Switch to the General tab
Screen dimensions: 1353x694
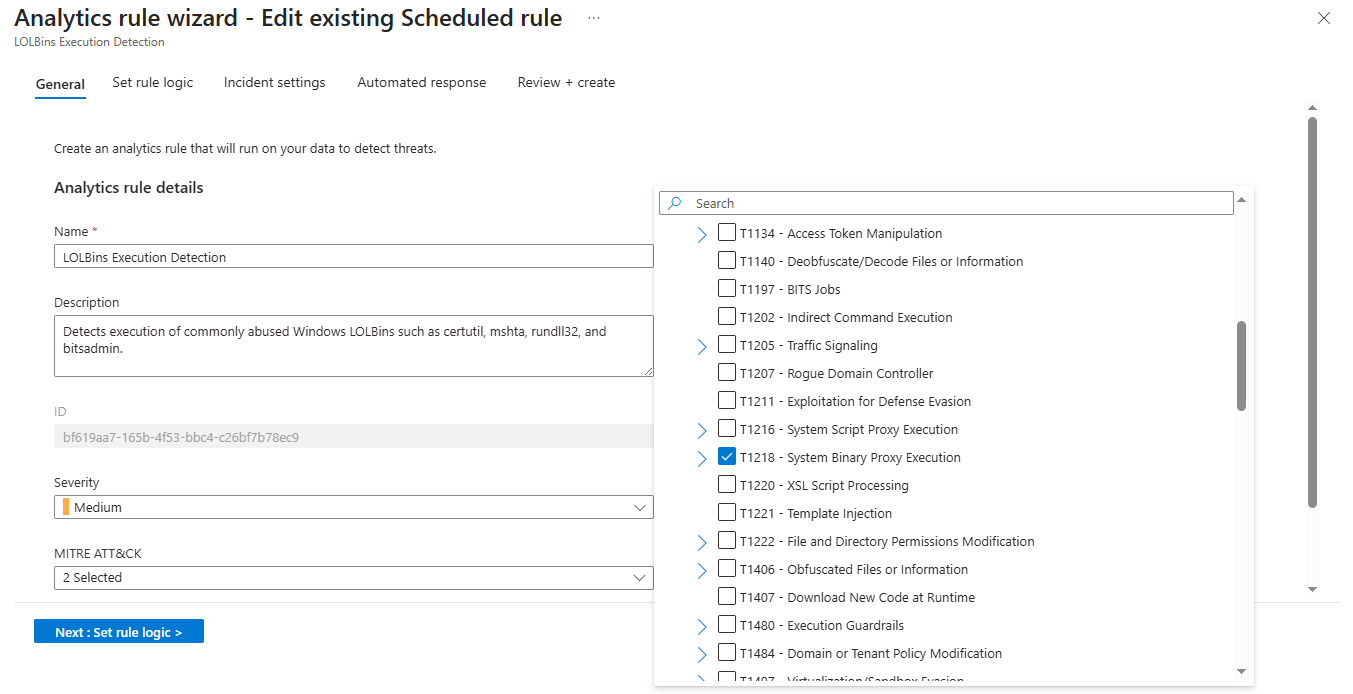60,84
